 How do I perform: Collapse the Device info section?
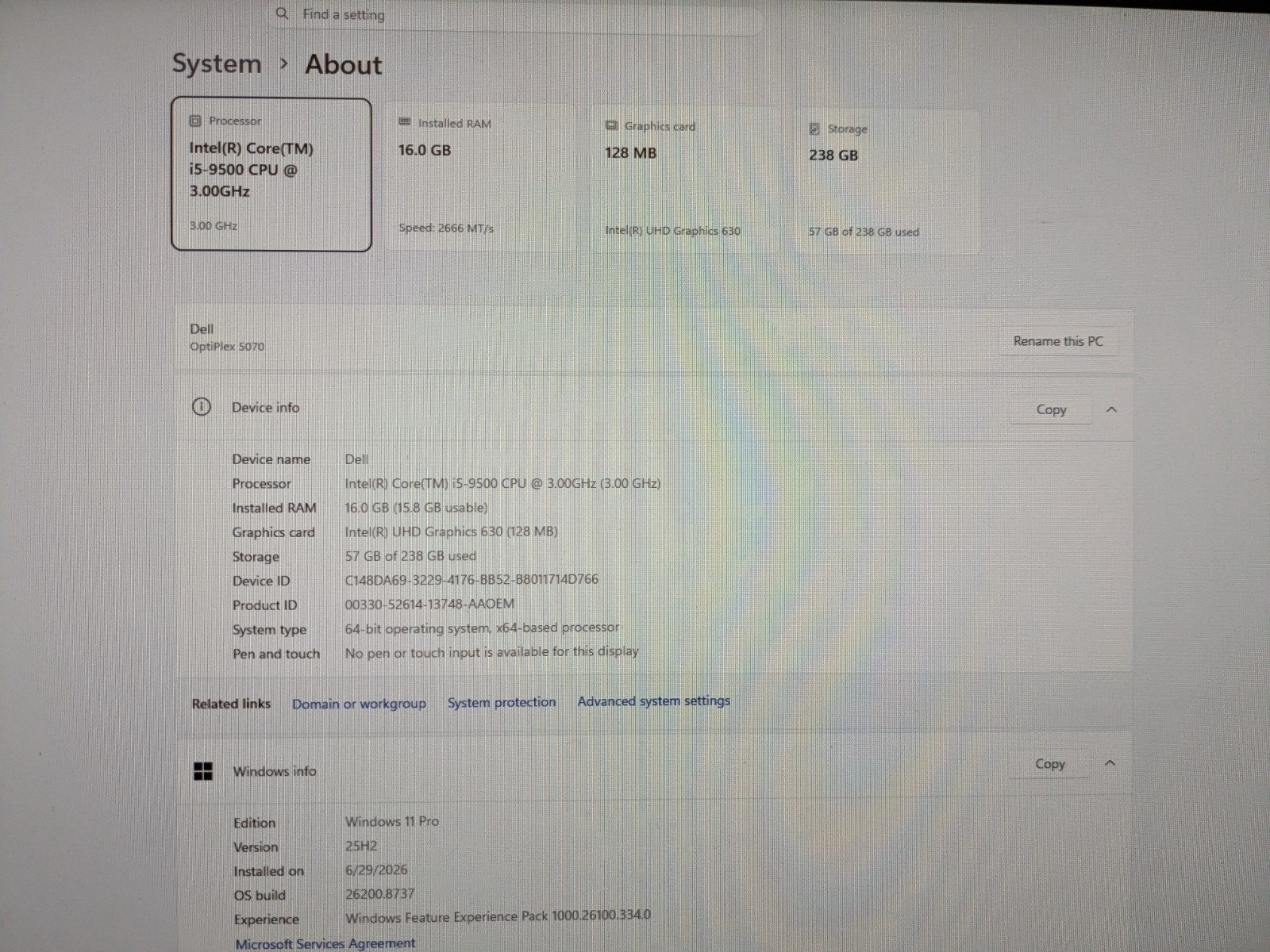(1111, 409)
